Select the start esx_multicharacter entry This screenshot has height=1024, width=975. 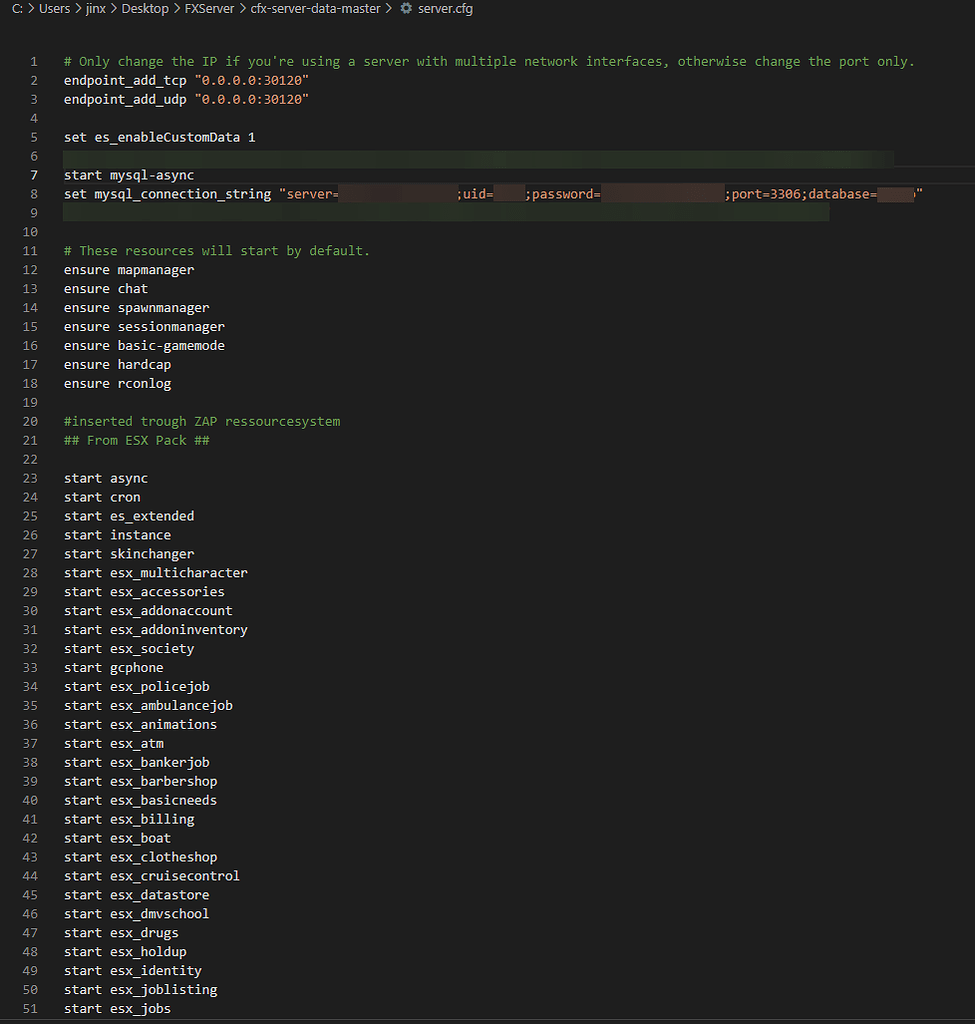coord(155,572)
